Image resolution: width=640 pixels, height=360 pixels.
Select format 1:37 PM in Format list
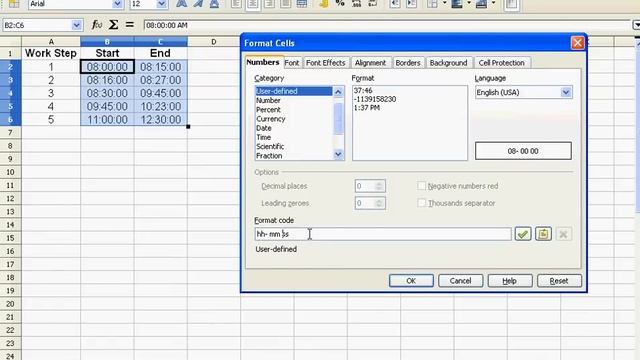tap(367, 108)
